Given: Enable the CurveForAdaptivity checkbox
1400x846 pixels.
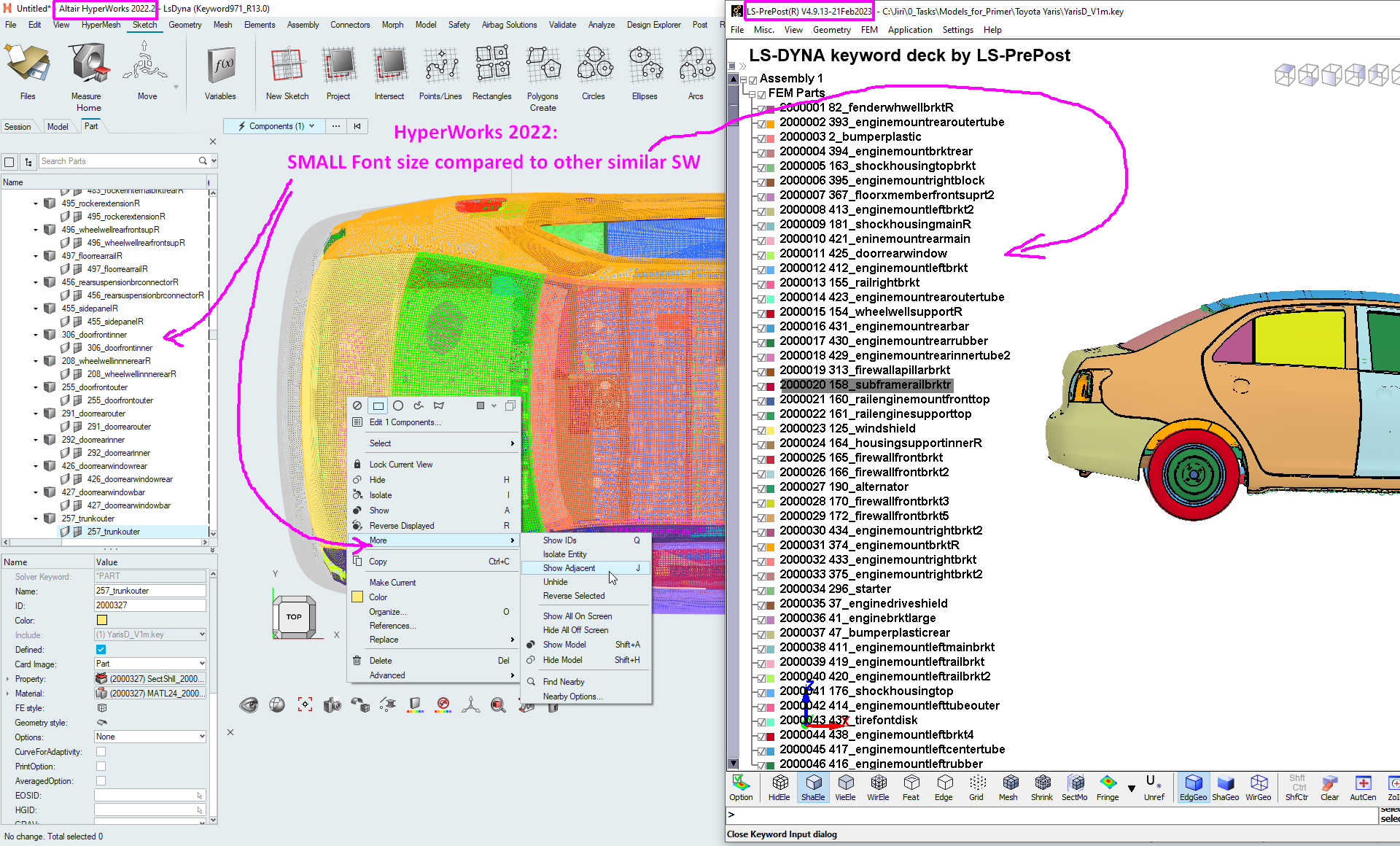Looking at the screenshot, I should tap(101, 751).
